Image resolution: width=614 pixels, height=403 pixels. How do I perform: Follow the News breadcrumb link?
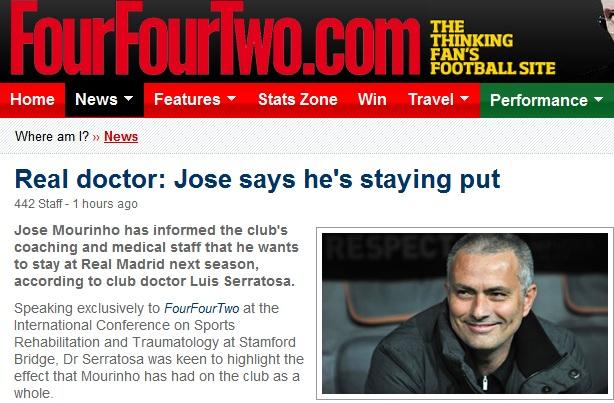point(121,137)
